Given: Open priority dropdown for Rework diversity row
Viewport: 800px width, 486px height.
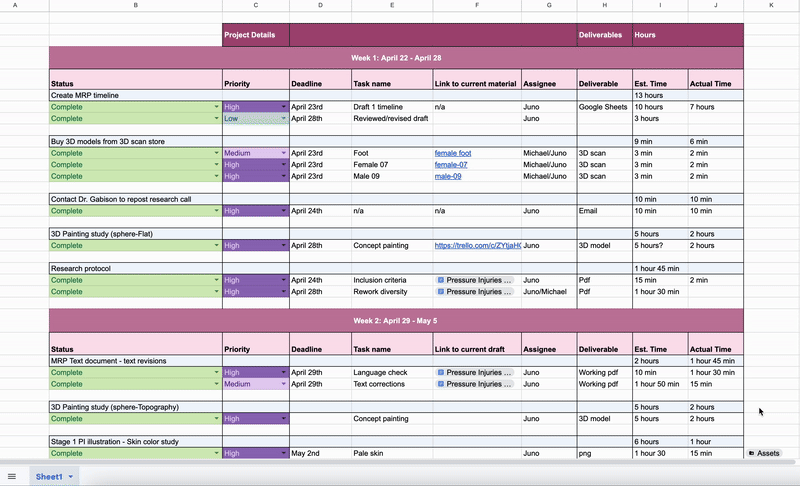Looking at the screenshot, I should click(284, 292).
